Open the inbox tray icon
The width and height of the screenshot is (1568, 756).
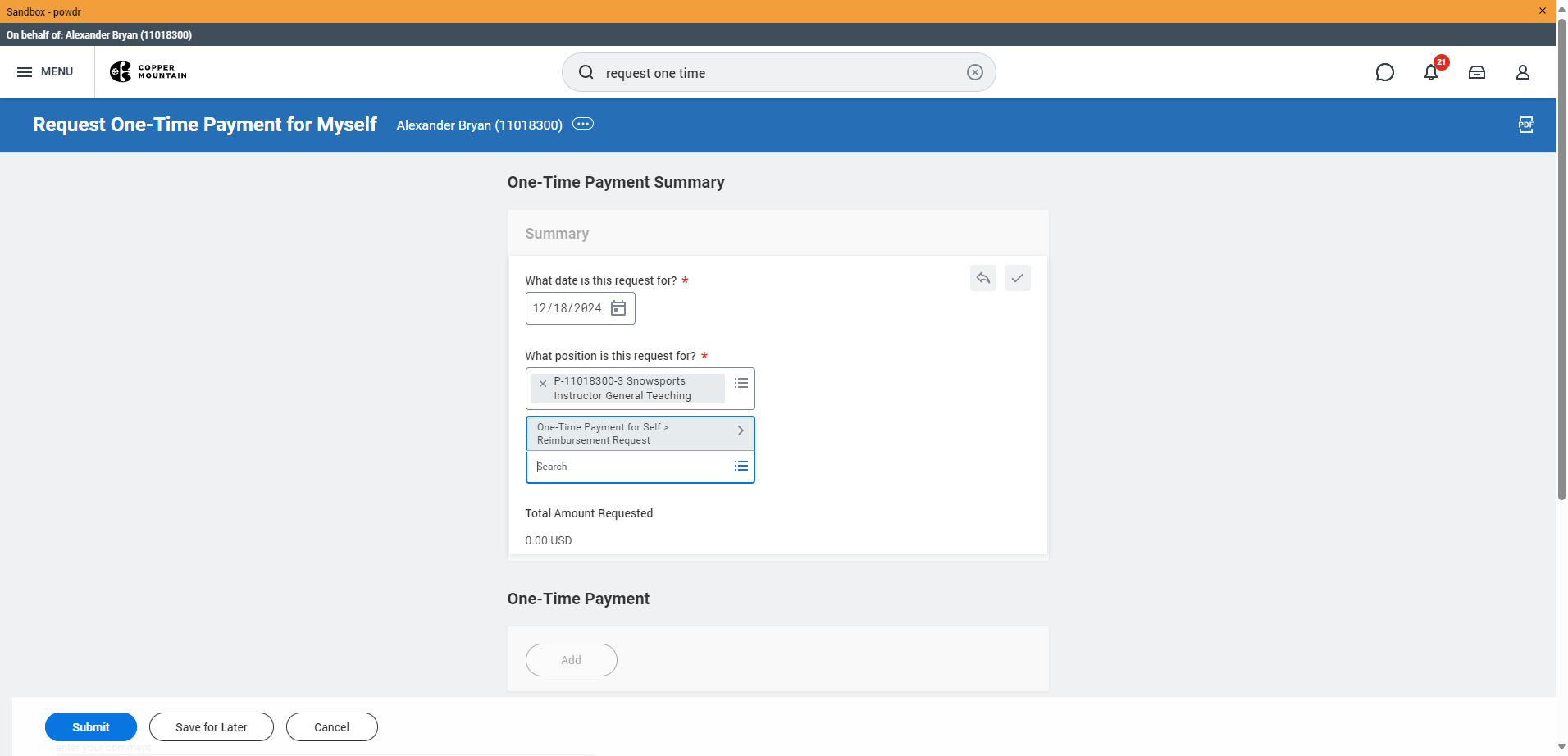1477,72
